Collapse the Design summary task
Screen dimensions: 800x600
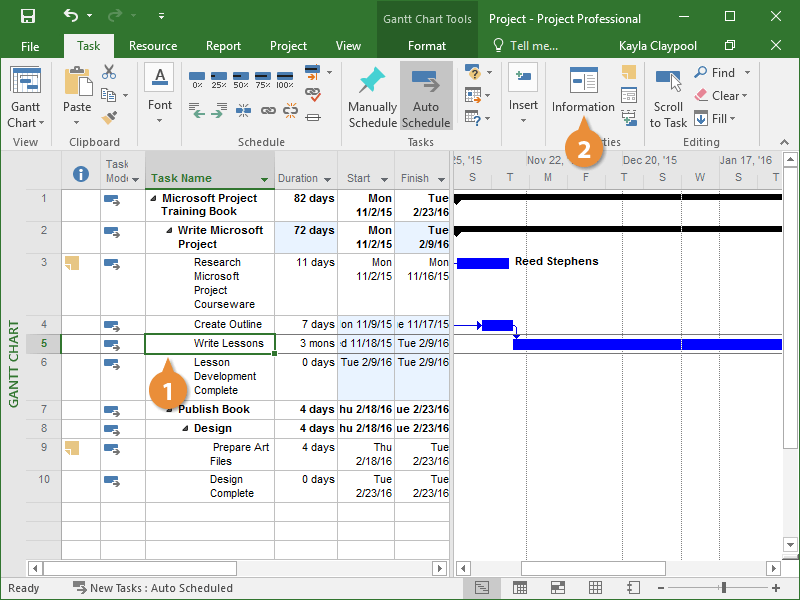(x=185, y=429)
